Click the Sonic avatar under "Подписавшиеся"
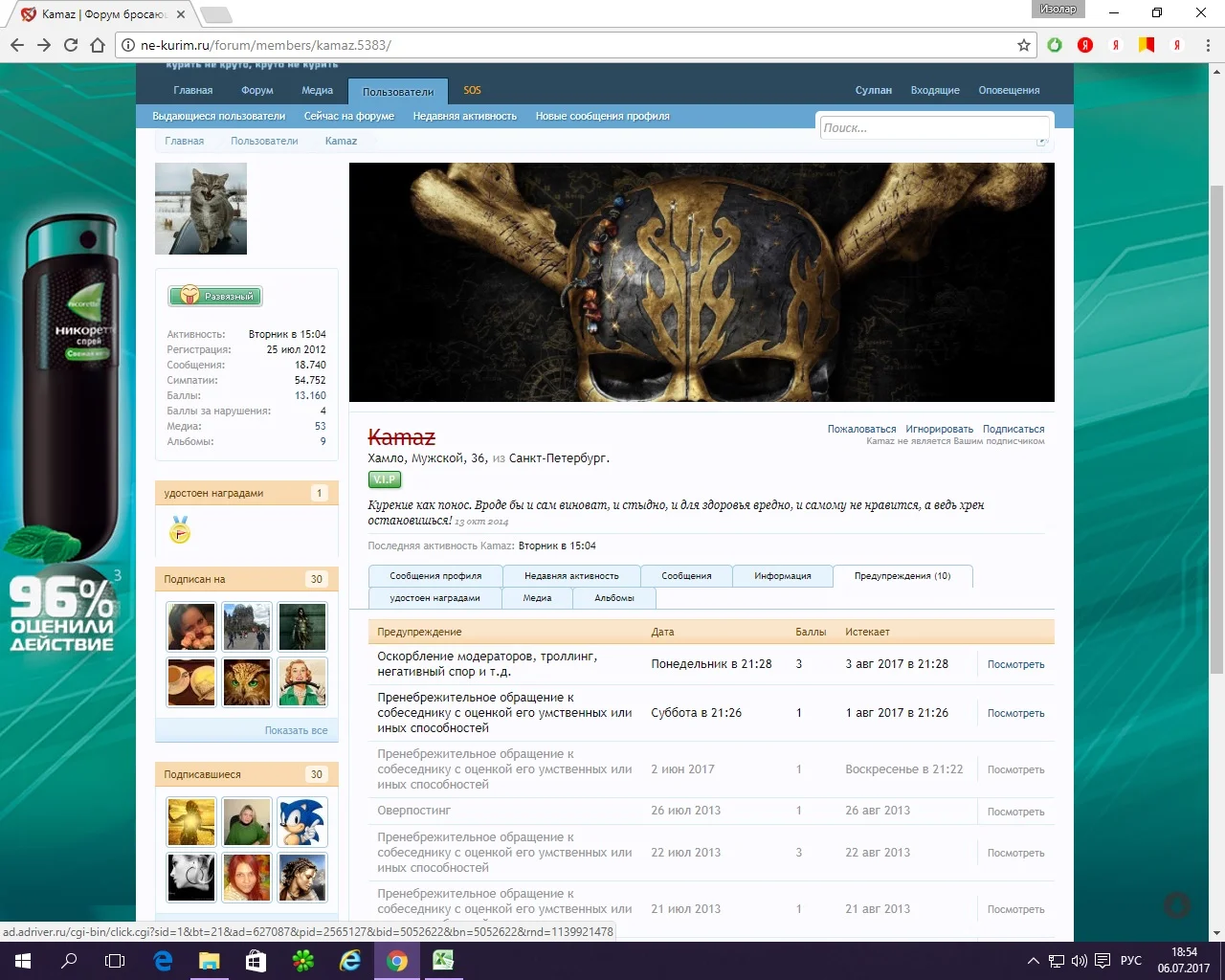The width and height of the screenshot is (1225, 980). click(302, 821)
